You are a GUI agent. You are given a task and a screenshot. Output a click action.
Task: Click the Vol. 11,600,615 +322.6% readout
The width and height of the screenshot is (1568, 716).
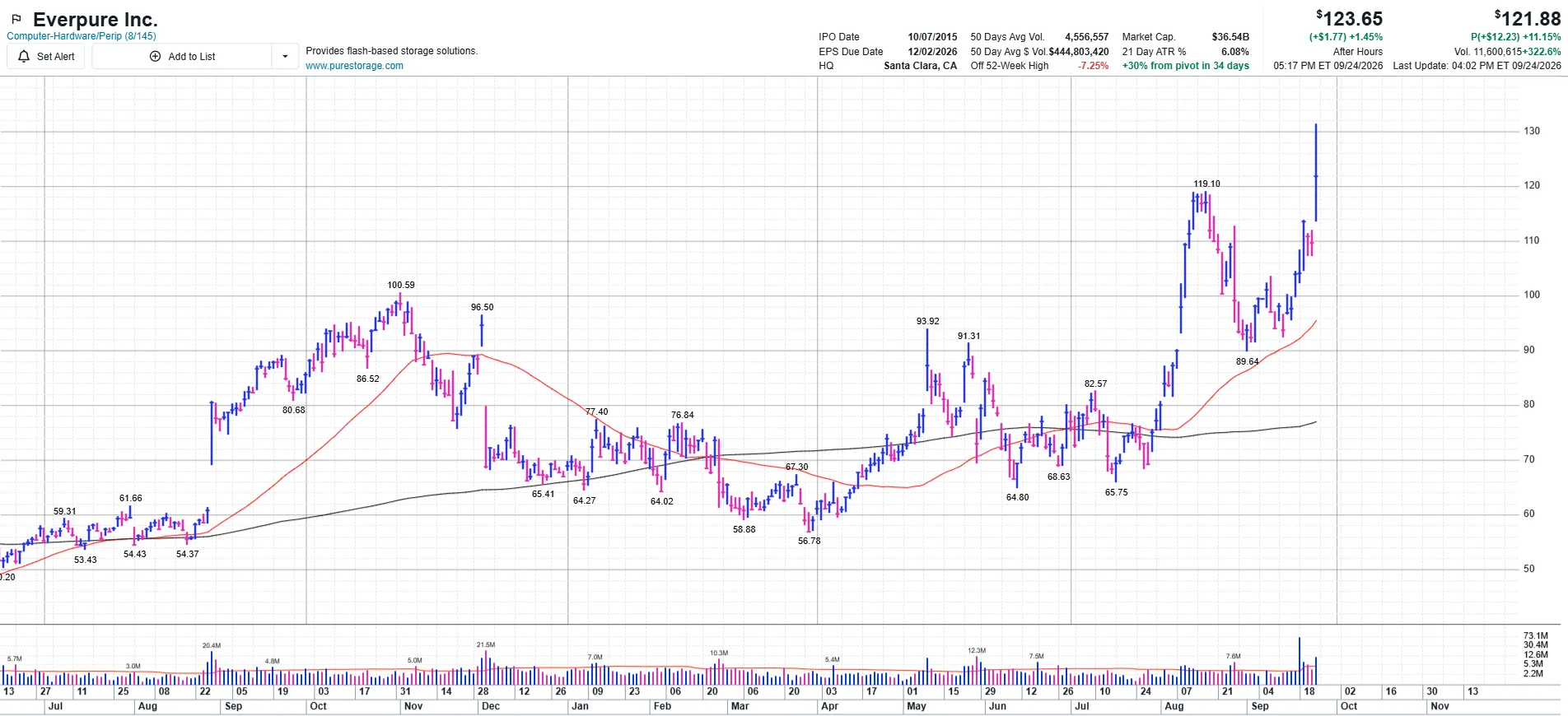pos(1508,52)
